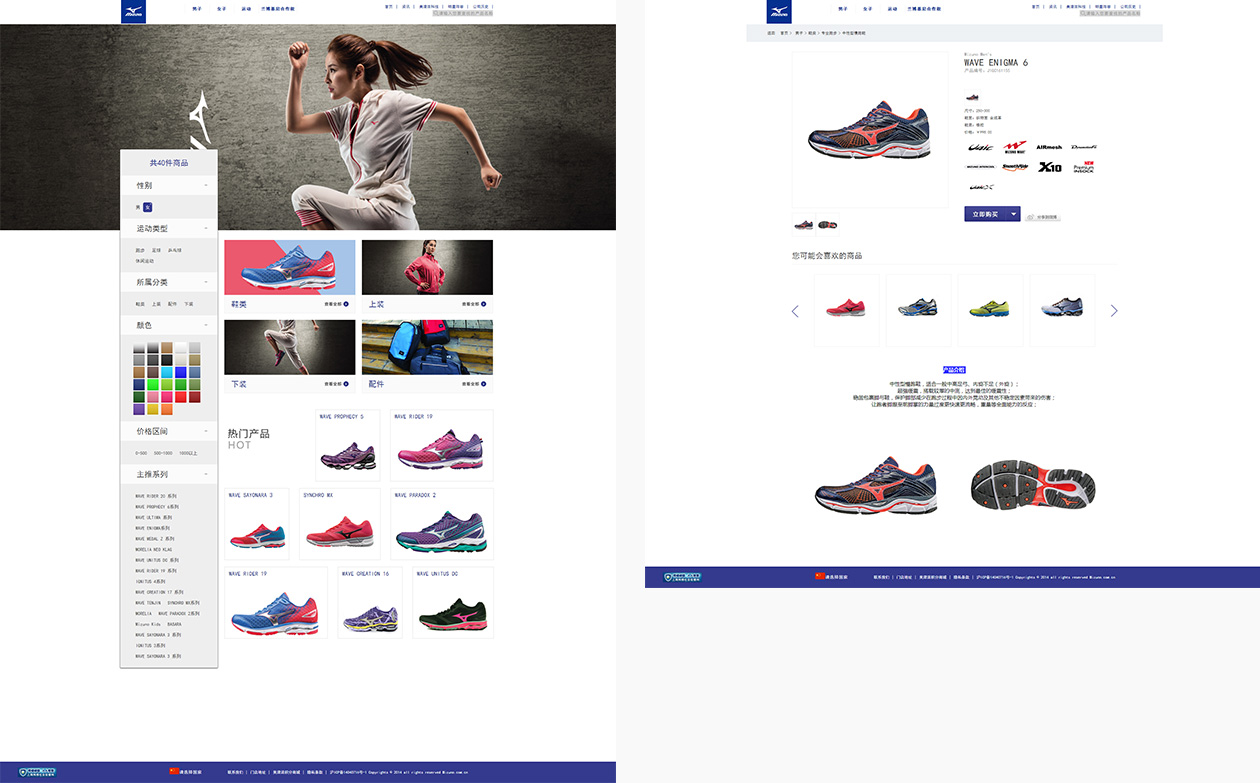Click next arrow in recommended products carousel

pos(1114,311)
